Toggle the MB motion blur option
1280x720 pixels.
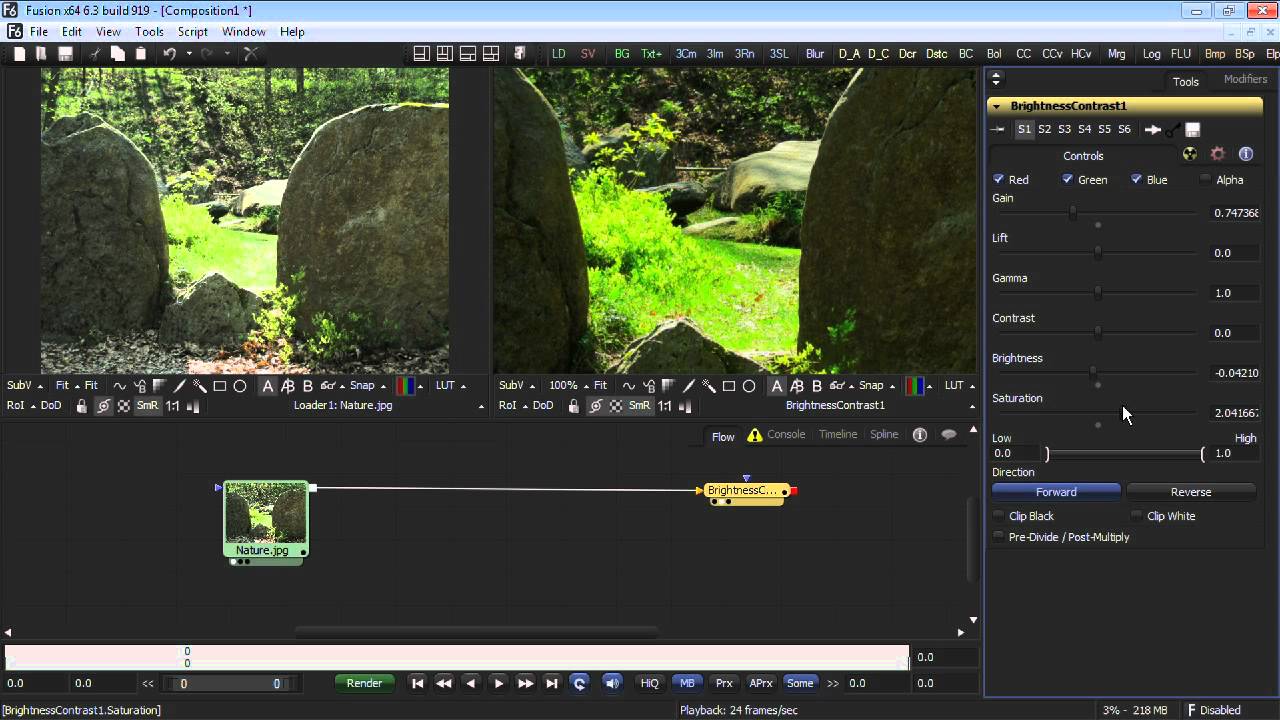(687, 683)
